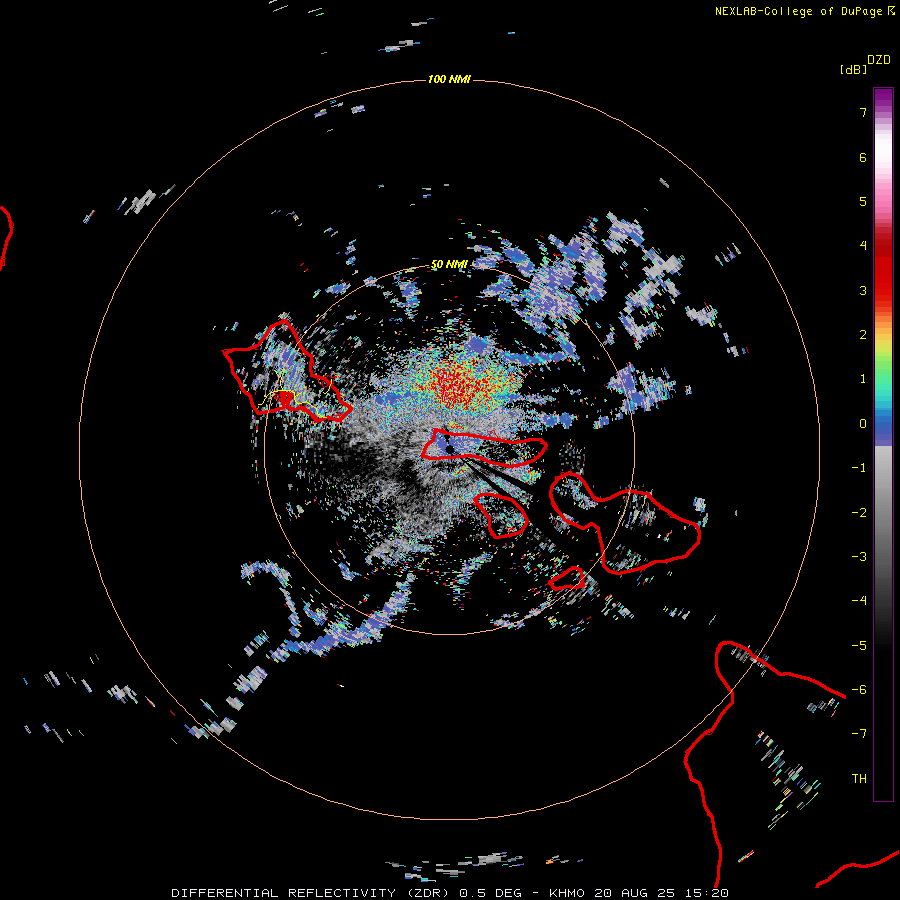Click the -3 dB scale value
The width and height of the screenshot is (900, 900).
click(x=859, y=557)
